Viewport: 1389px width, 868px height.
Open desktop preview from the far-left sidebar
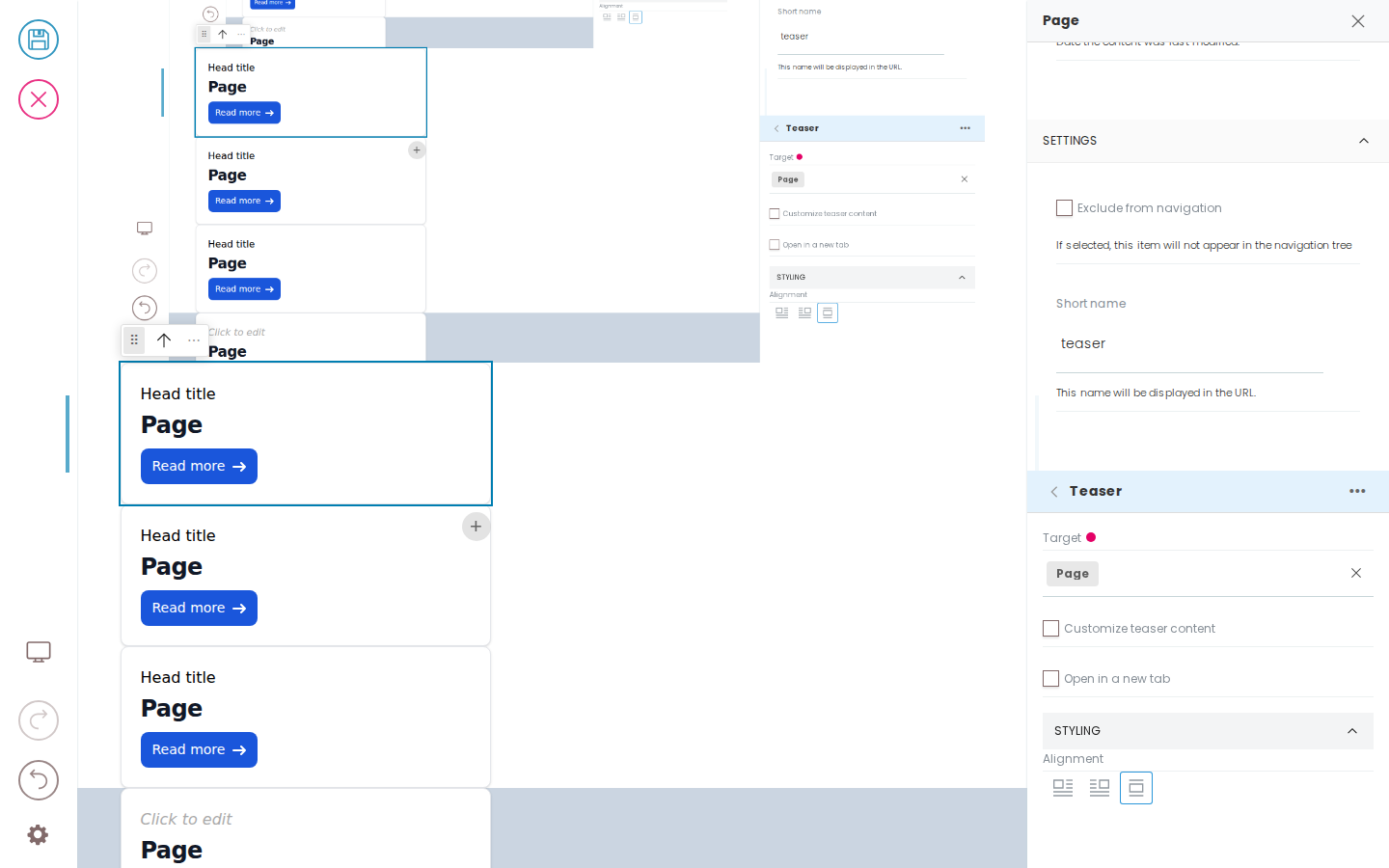point(39,652)
